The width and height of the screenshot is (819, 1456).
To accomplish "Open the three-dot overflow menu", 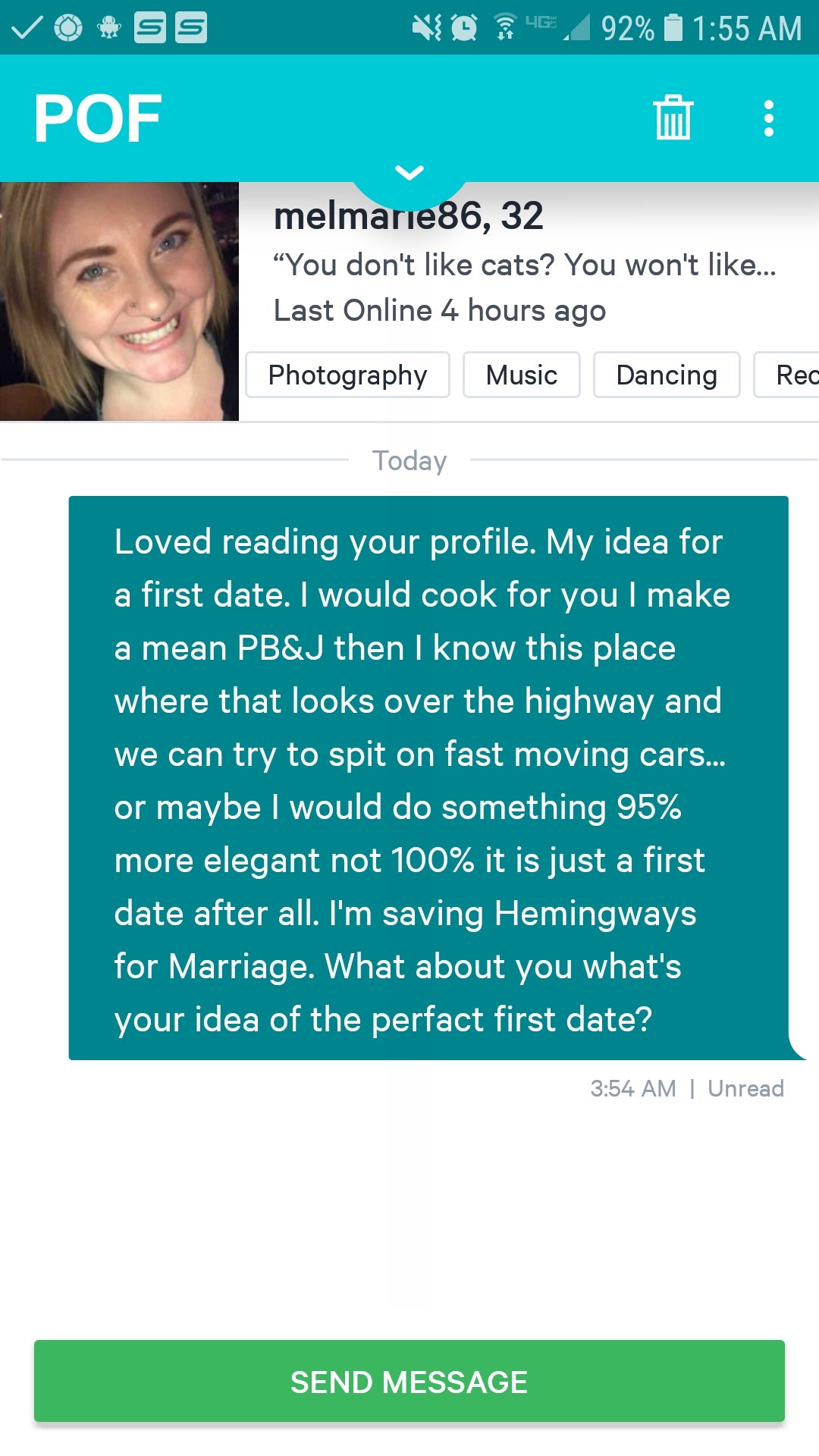I will click(x=768, y=118).
